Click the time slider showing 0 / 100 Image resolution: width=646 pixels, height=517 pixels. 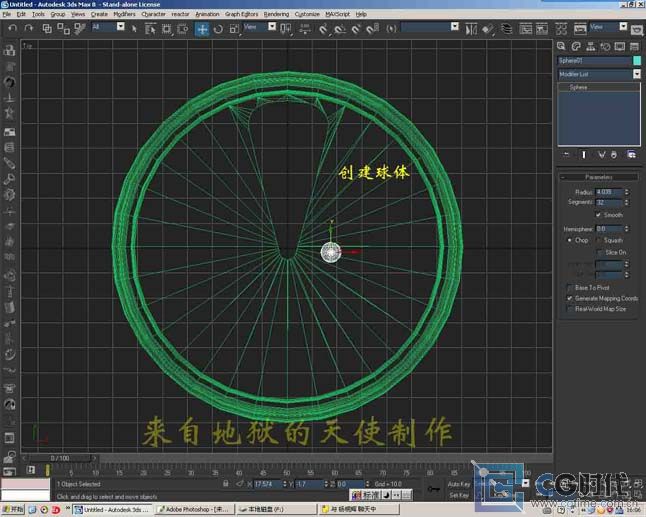pos(60,458)
